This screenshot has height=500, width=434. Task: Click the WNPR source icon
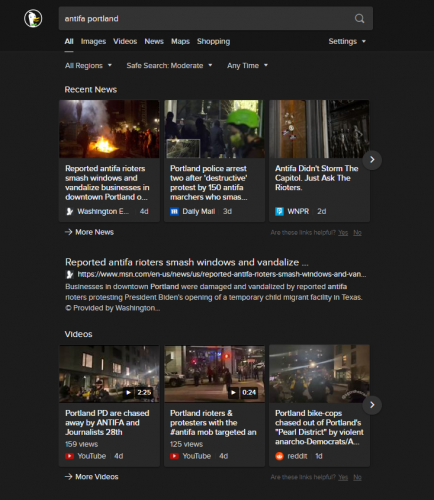(279, 211)
